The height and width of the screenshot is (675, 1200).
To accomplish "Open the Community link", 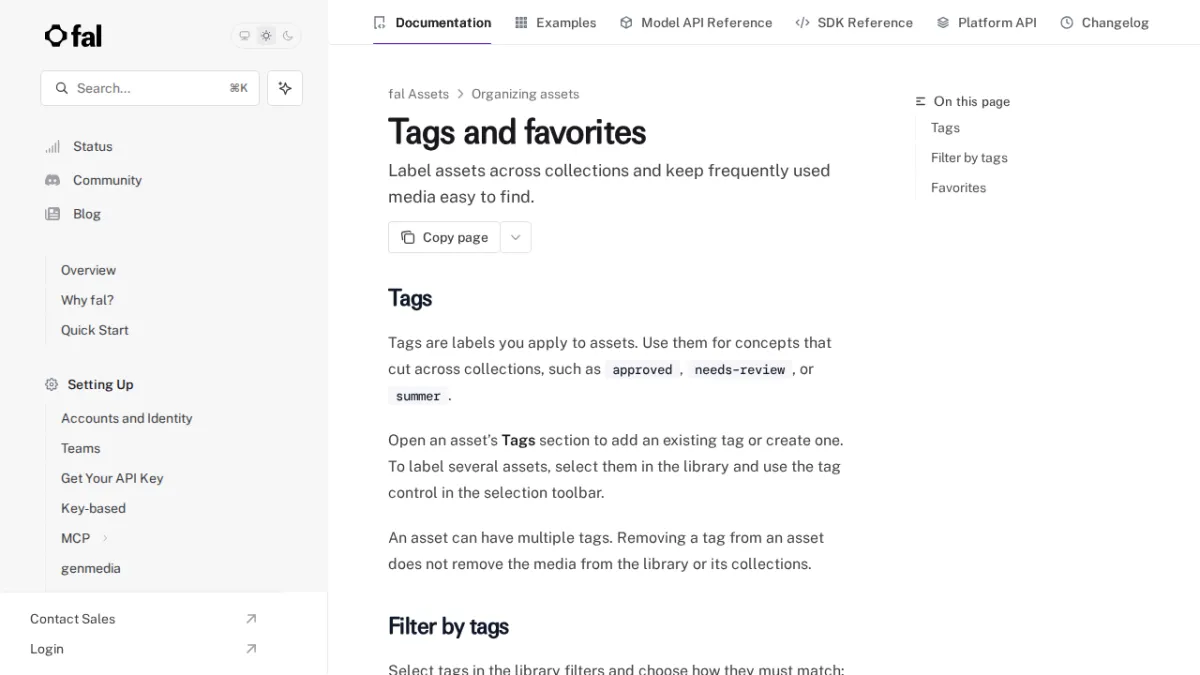I will click(x=107, y=180).
